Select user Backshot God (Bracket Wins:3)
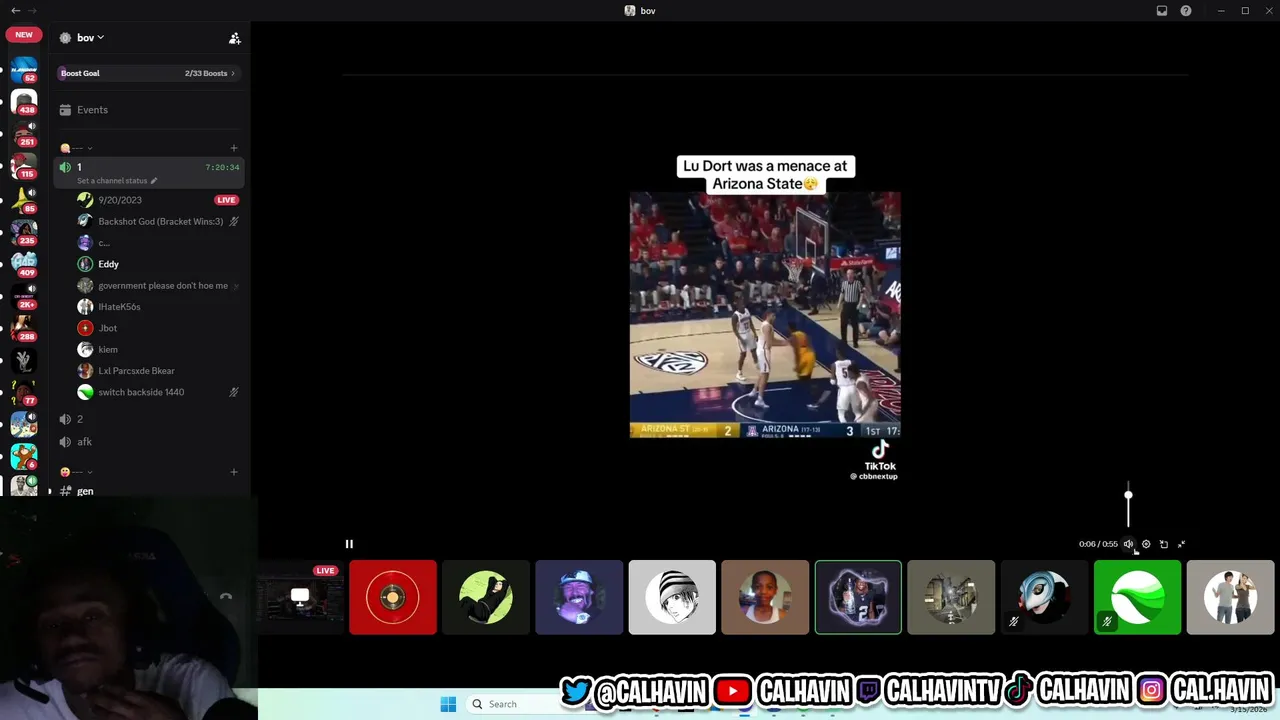 pyautogui.click(x=160, y=221)
